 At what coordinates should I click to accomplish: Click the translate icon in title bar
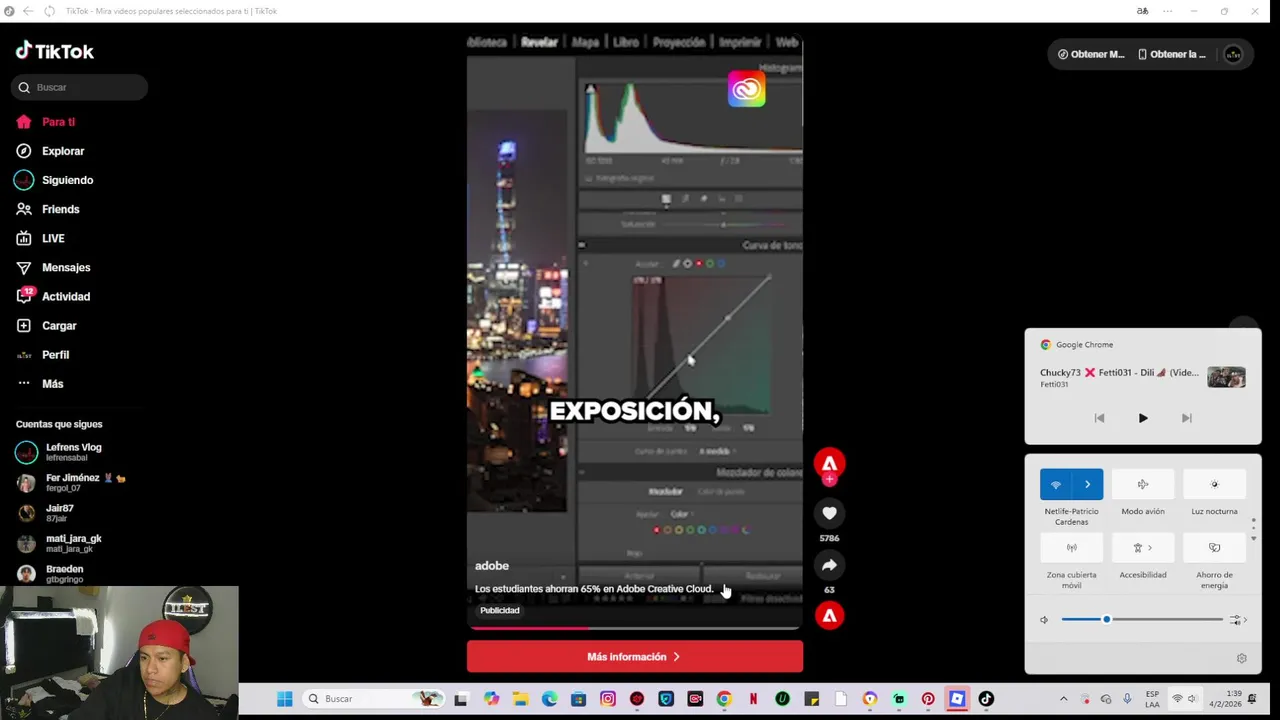point(1142,11)
